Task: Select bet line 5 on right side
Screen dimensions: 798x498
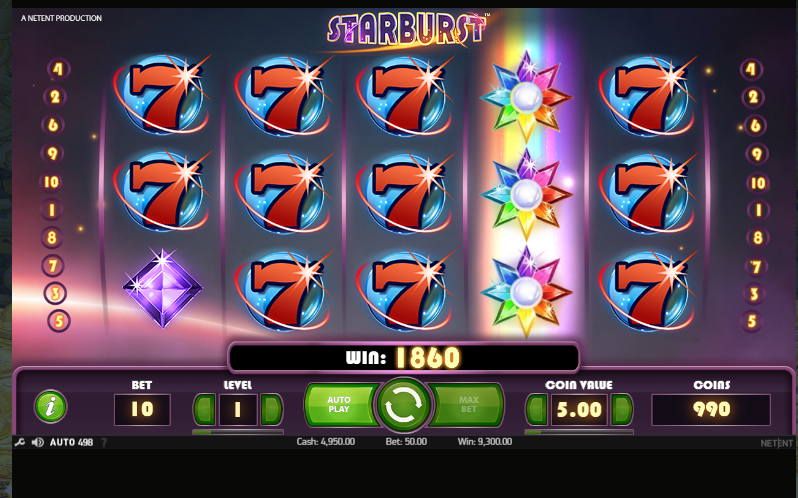Action: [x=752, y=321]
